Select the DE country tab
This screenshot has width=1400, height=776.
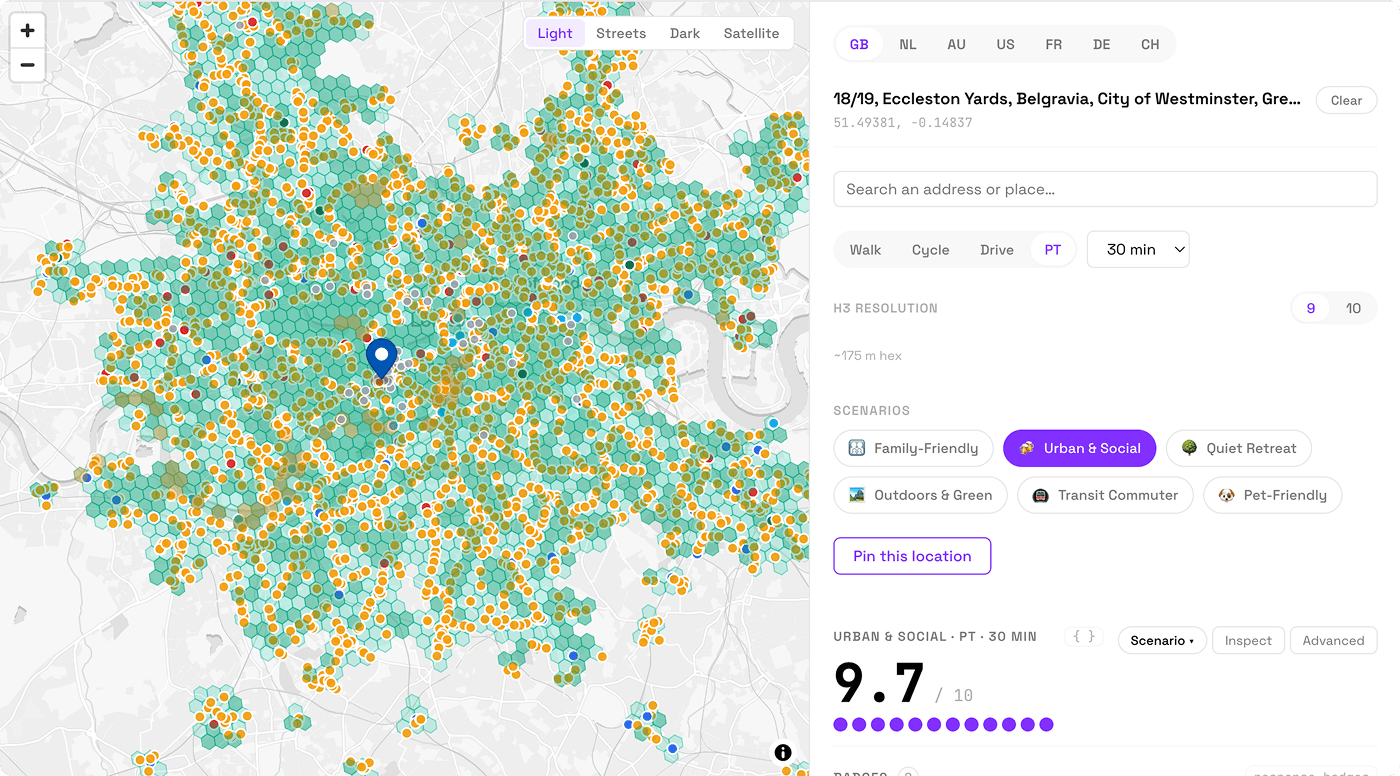(x=1101, y=44)
